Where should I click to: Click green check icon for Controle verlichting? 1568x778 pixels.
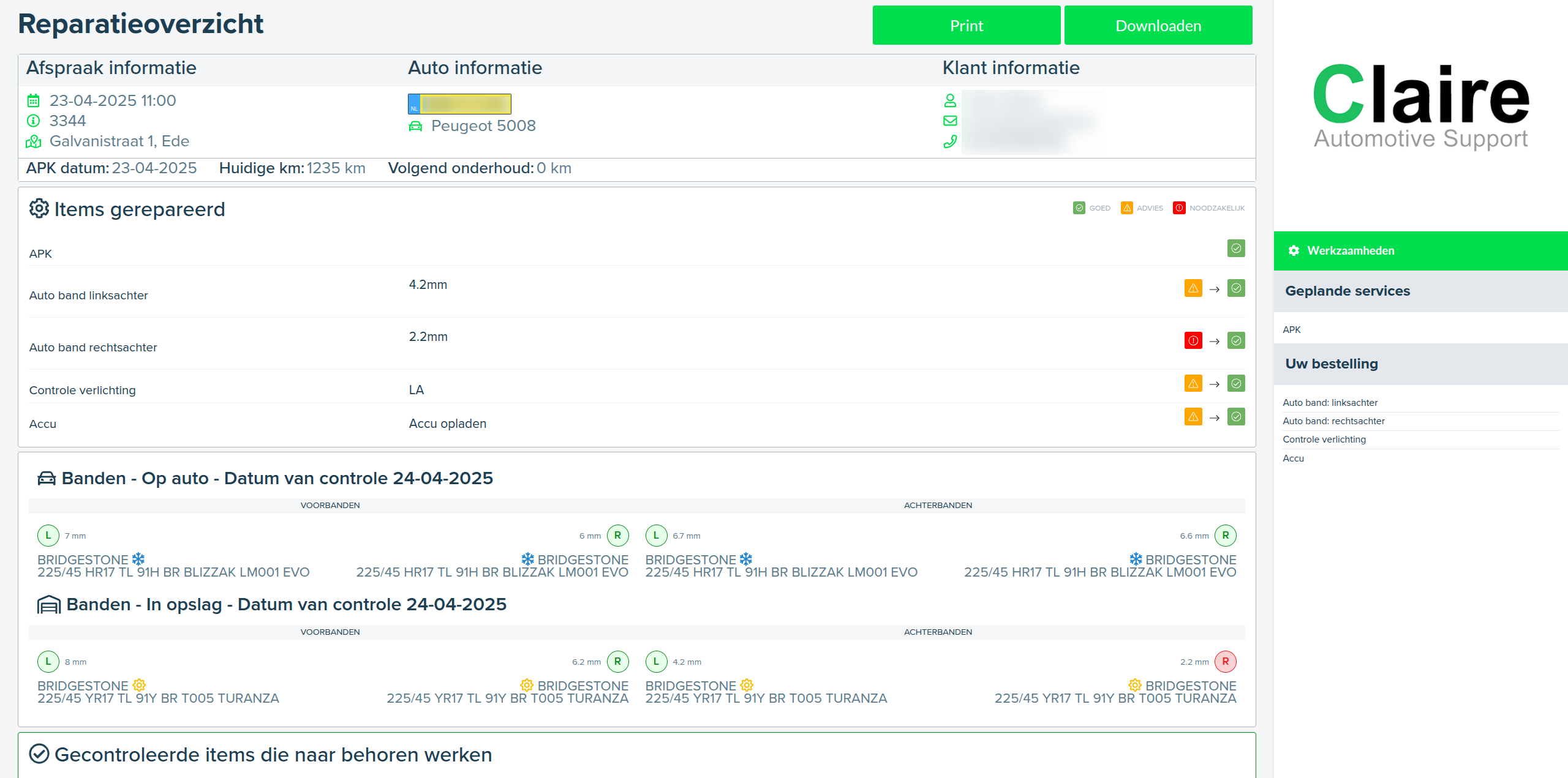(1235, 384)
